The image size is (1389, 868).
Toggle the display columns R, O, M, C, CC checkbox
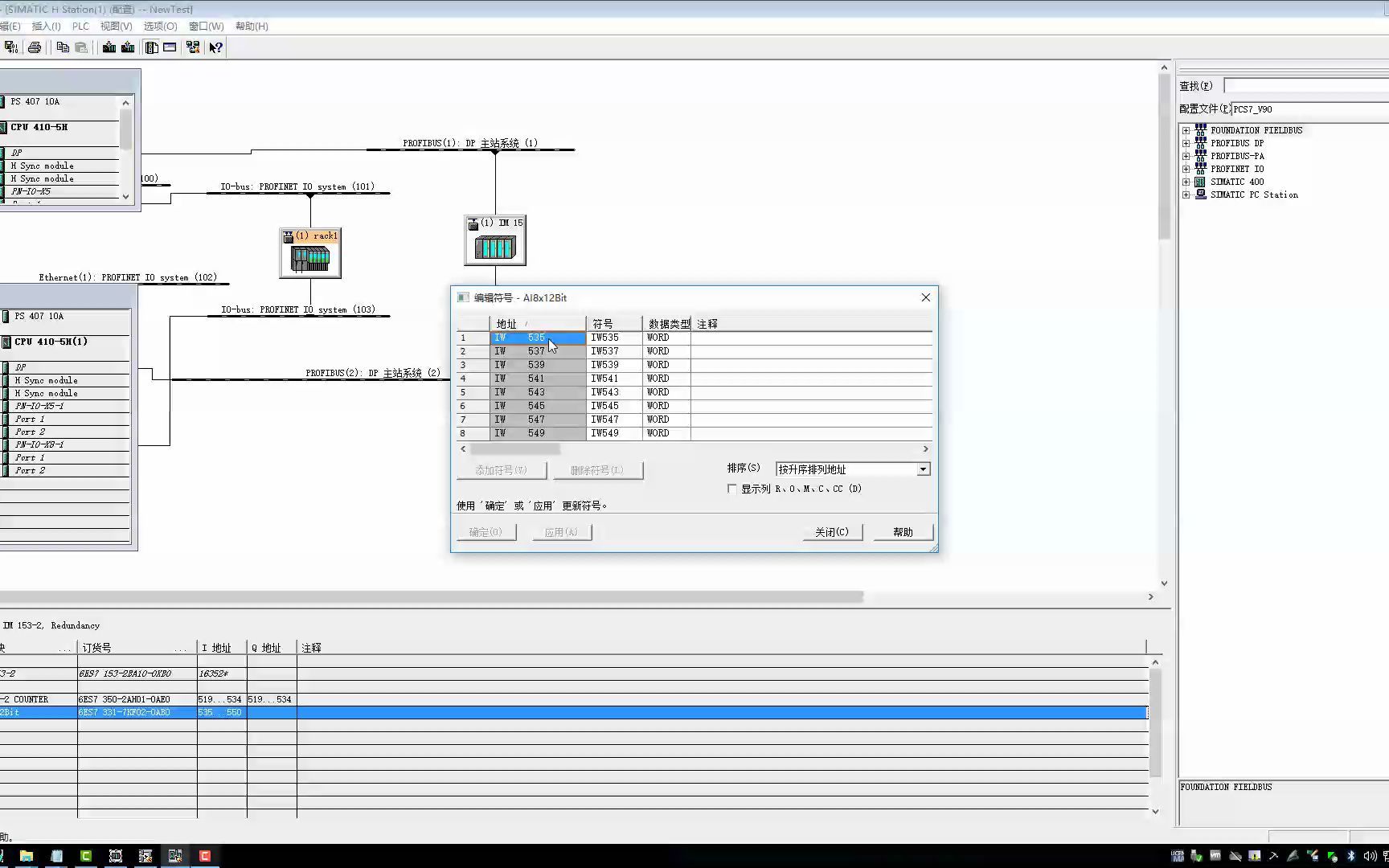(732, 489)
